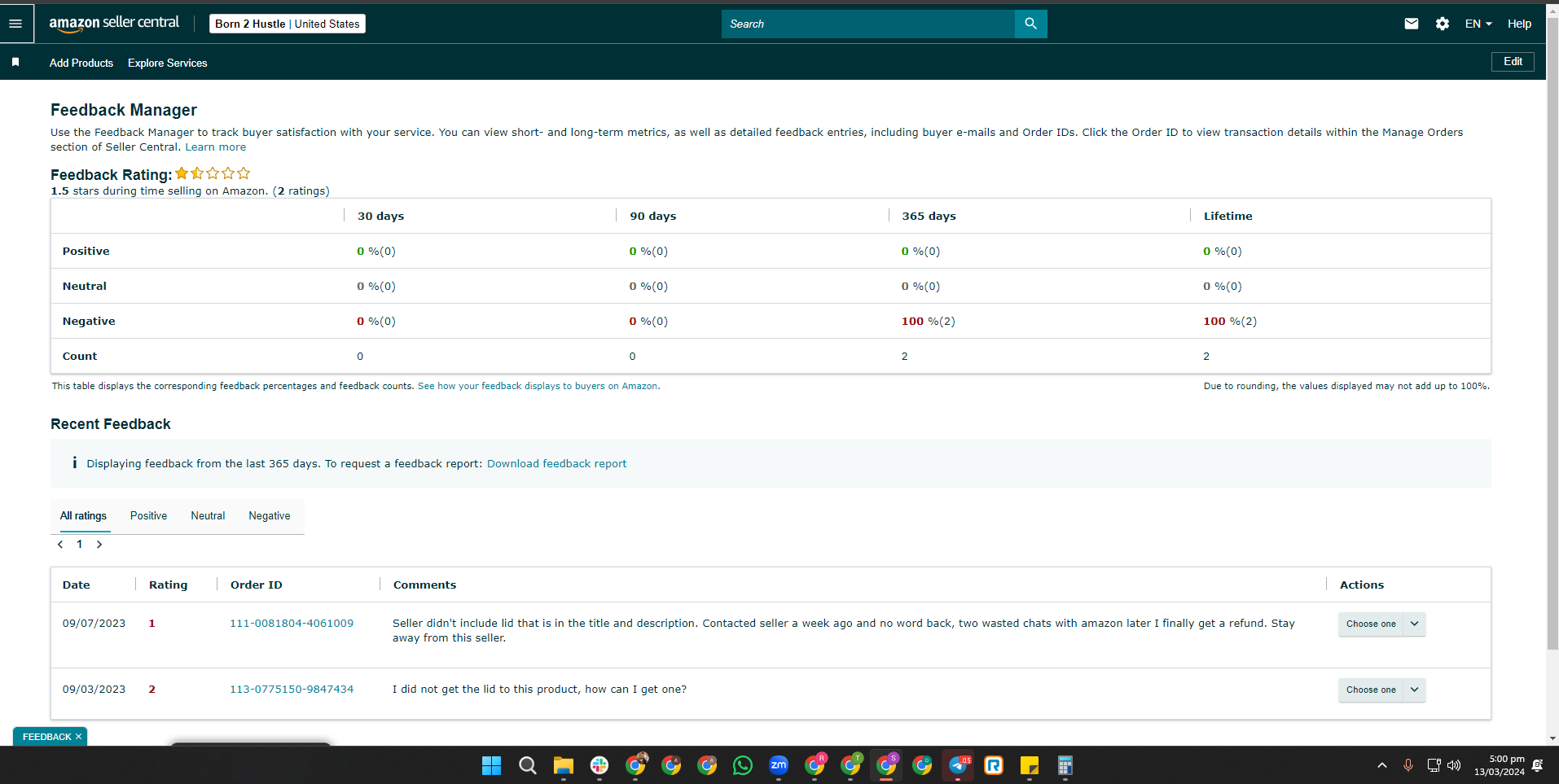1559x784 pixels.
Task: Open the Help link in the header
Action: click(x=1519, y=24)
